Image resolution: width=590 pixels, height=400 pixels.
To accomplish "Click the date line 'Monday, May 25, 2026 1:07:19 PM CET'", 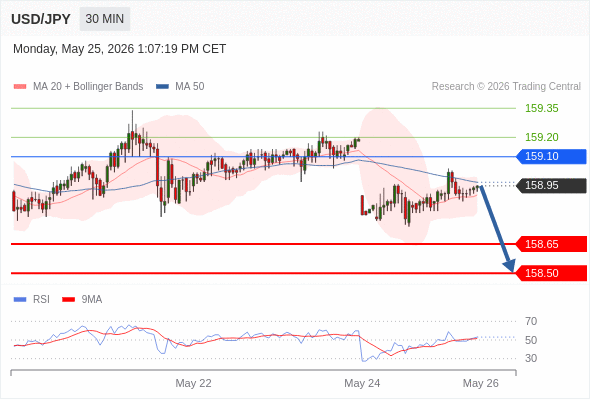I will pyautogui.click(x=119, y=49).
